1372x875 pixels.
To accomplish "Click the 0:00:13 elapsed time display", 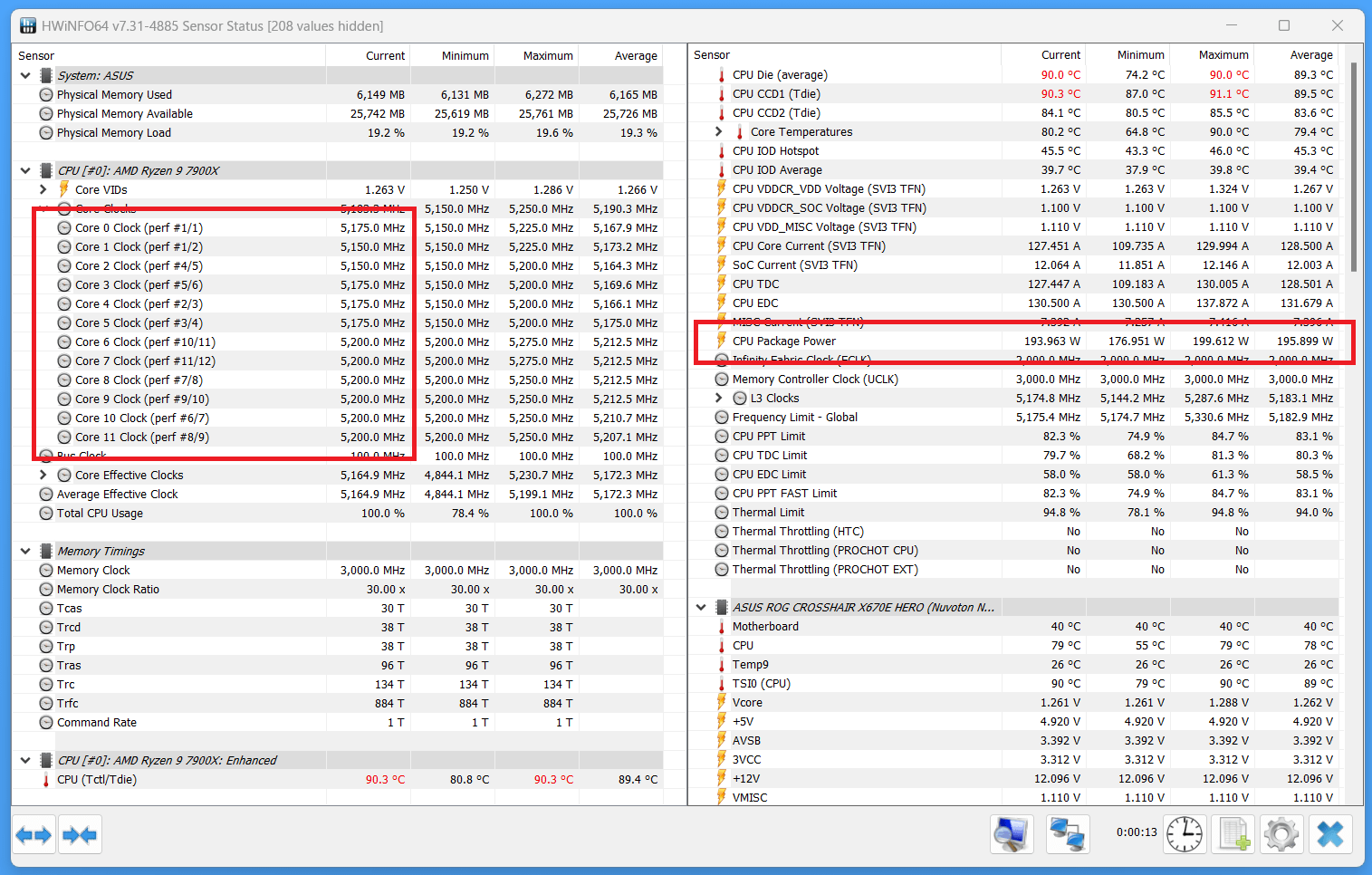I will (1137, 832).
